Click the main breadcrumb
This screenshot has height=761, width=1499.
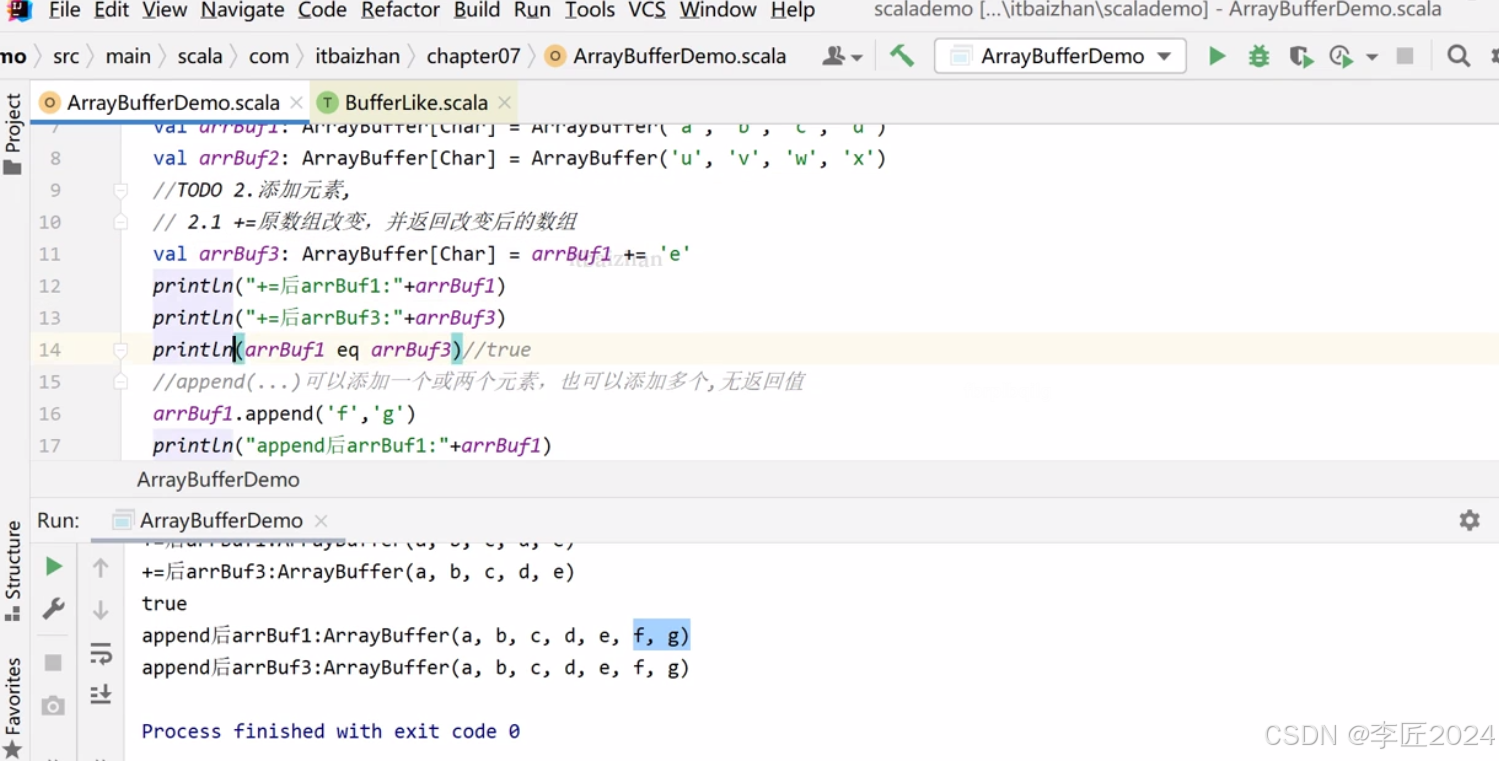tap(128, 56)
